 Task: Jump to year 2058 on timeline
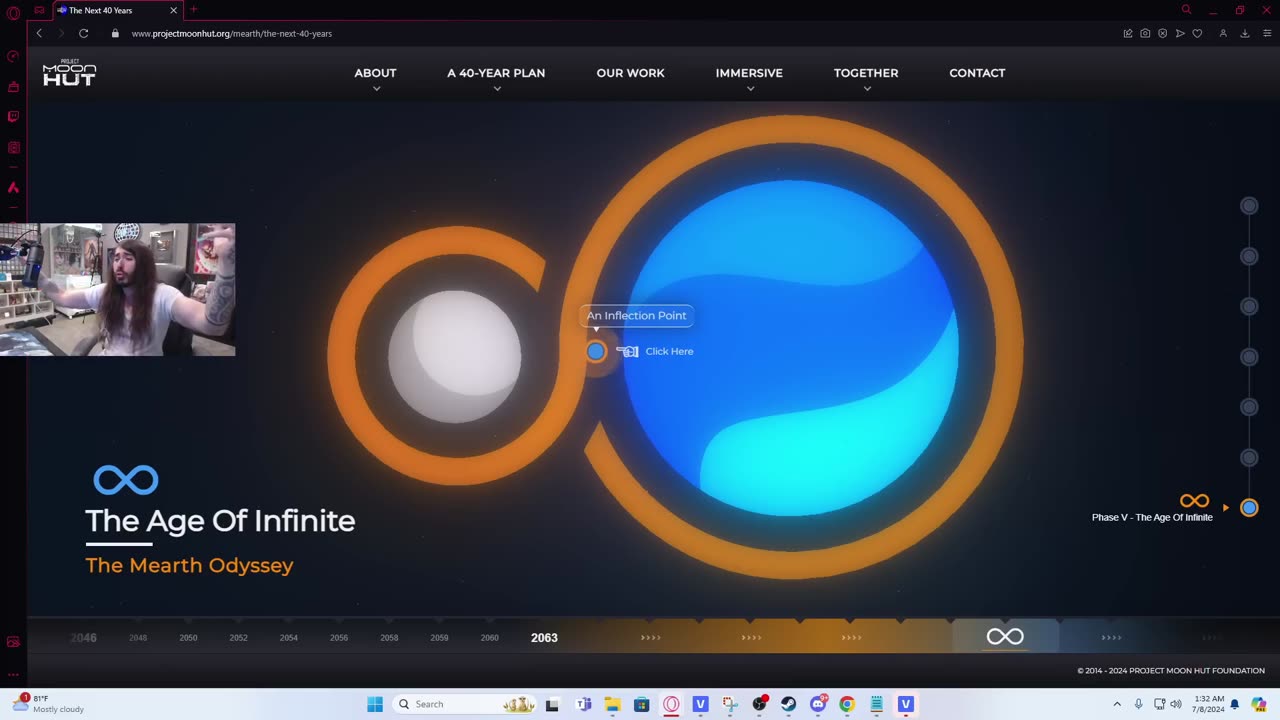coord(389,638)
